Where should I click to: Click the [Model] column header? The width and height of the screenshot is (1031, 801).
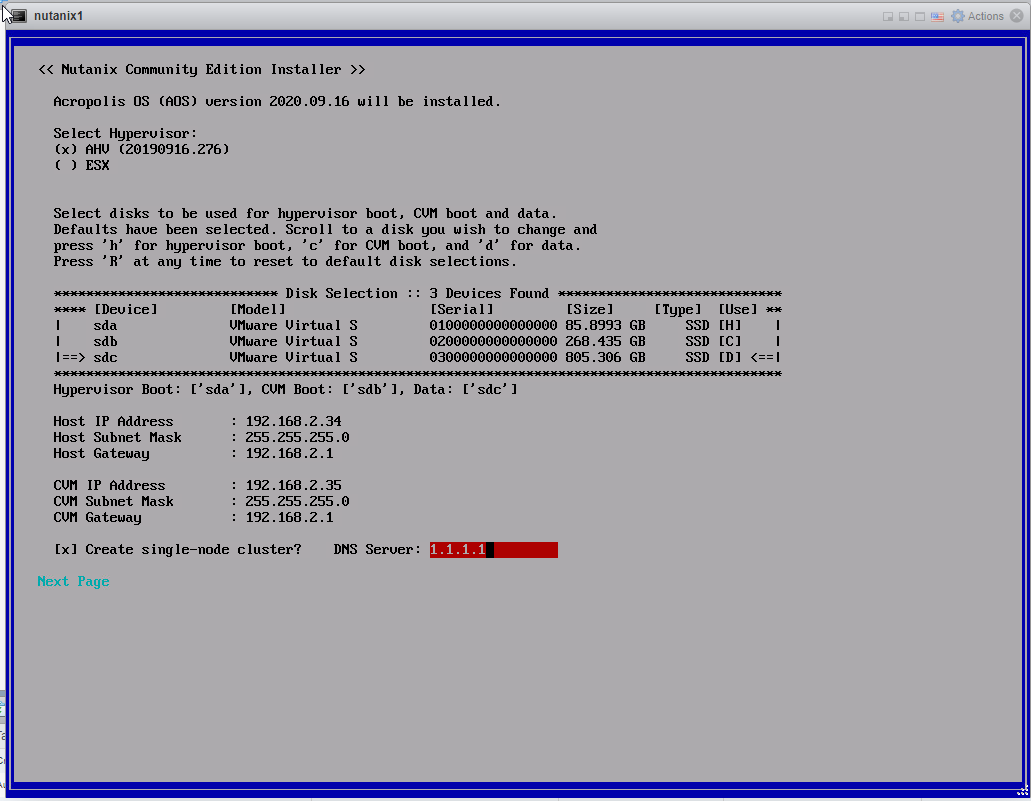tap(257, 309)
